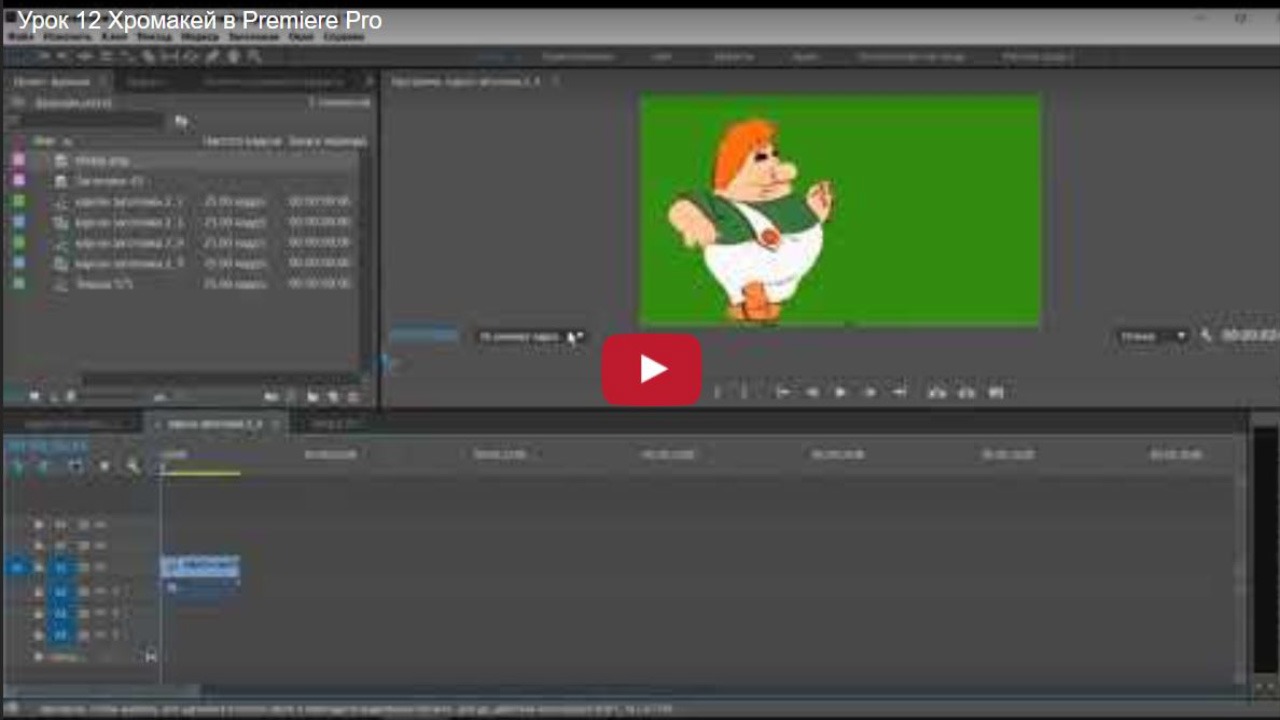Switch to the first timeline sequence tab

coord(73,424)
